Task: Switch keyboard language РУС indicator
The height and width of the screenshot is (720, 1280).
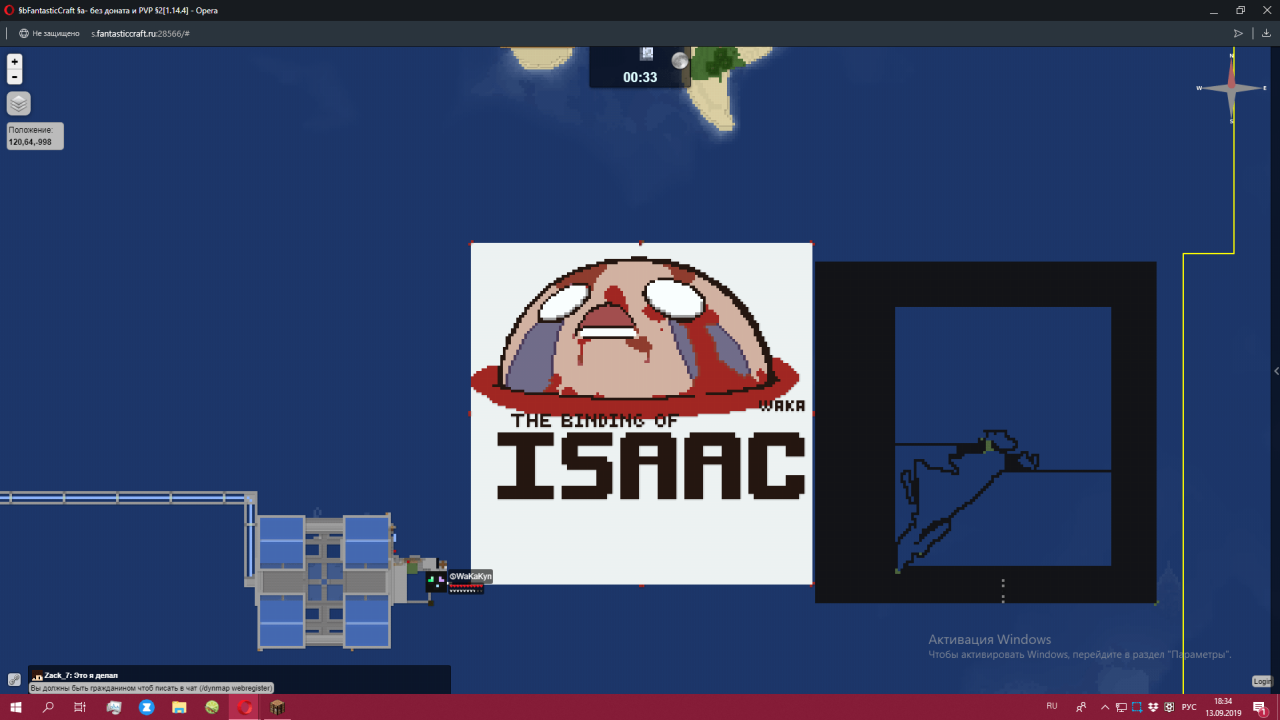Action: pyautogui.click(x=1188, y=707)
